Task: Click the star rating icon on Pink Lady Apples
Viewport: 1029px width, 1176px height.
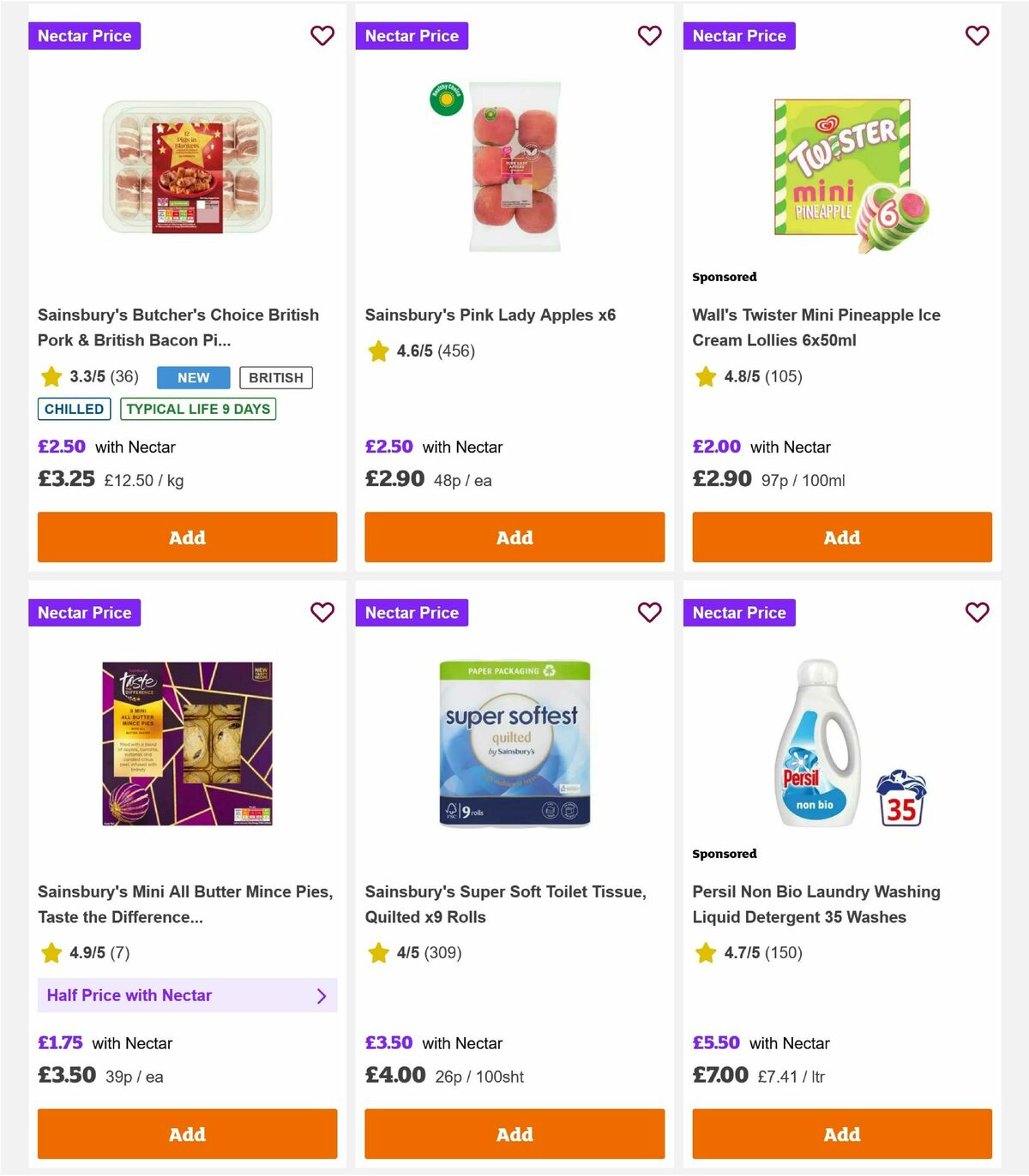Action: coord(377,351)
